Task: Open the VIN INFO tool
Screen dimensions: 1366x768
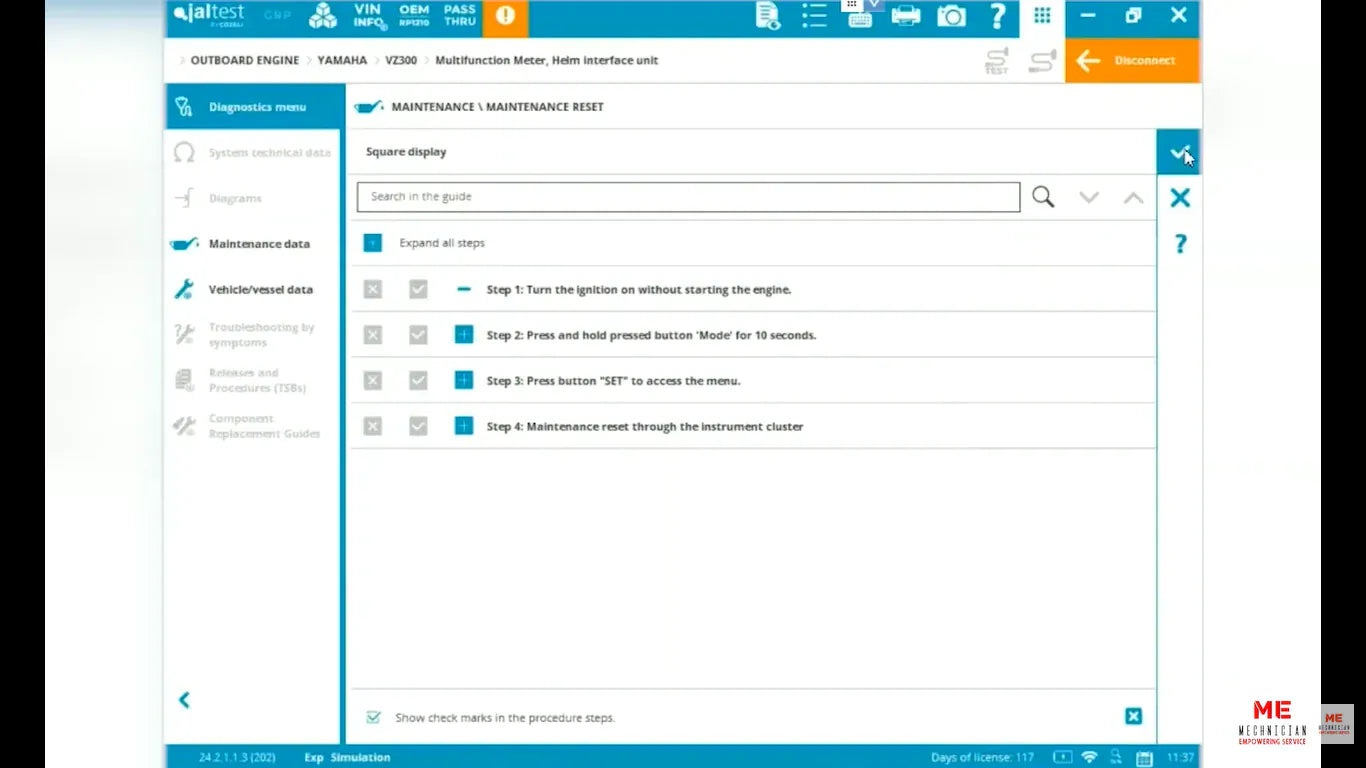Action: (367, 16)
